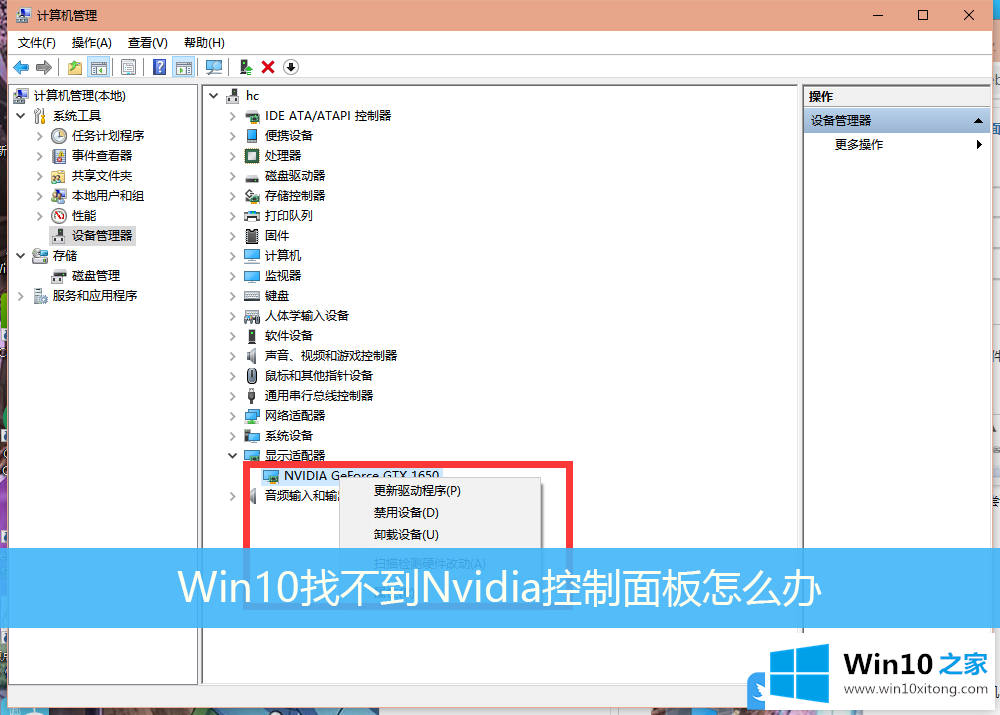
Task: Click the Properties toolbar icon
Action: coord(128,67)
